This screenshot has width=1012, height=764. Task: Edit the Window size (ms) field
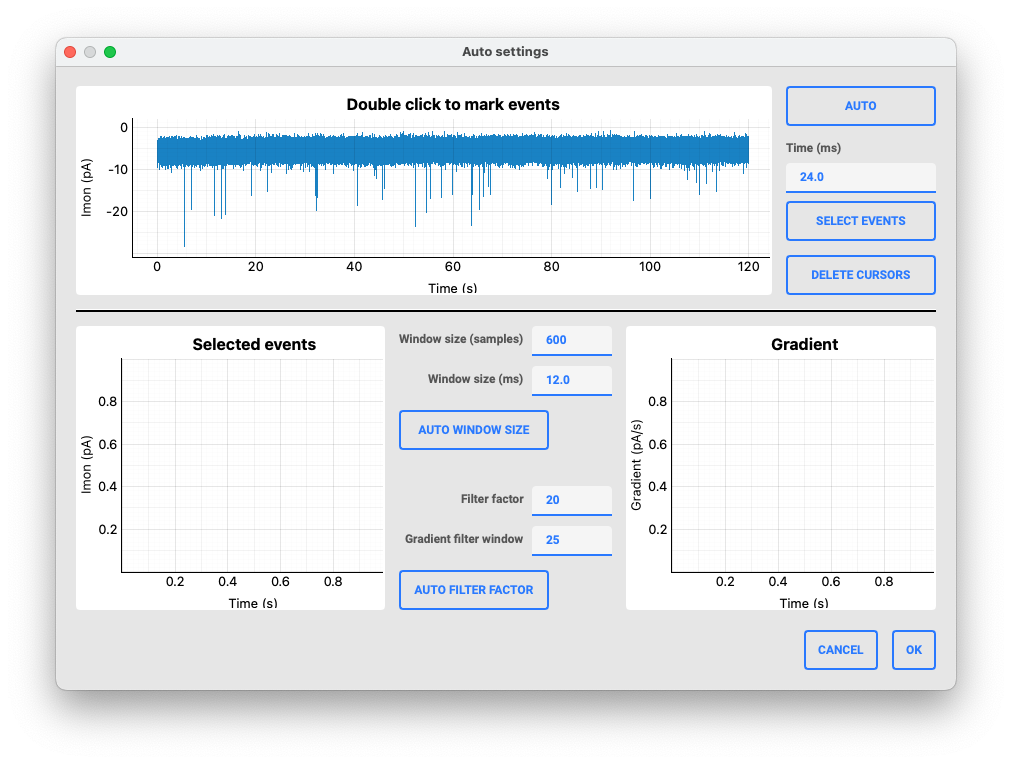571,380
